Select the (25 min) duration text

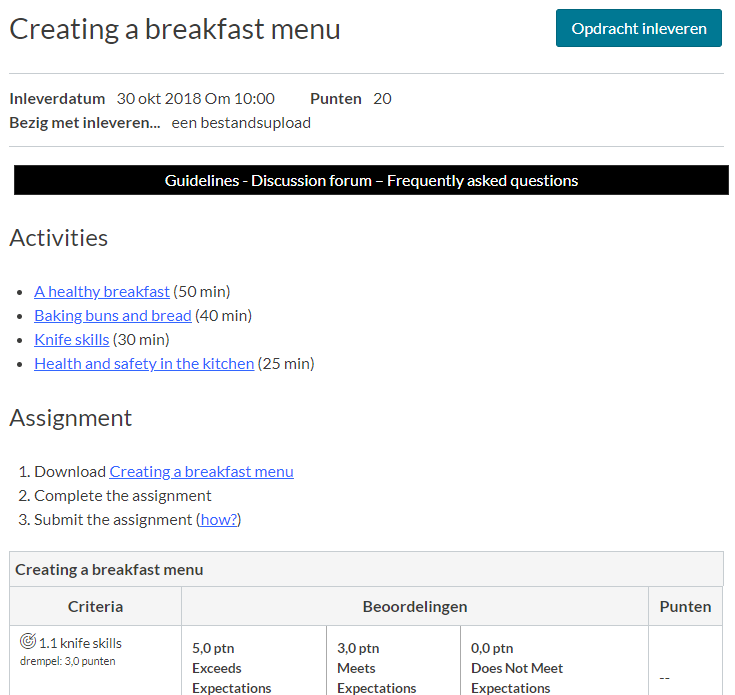click(286, 363)
